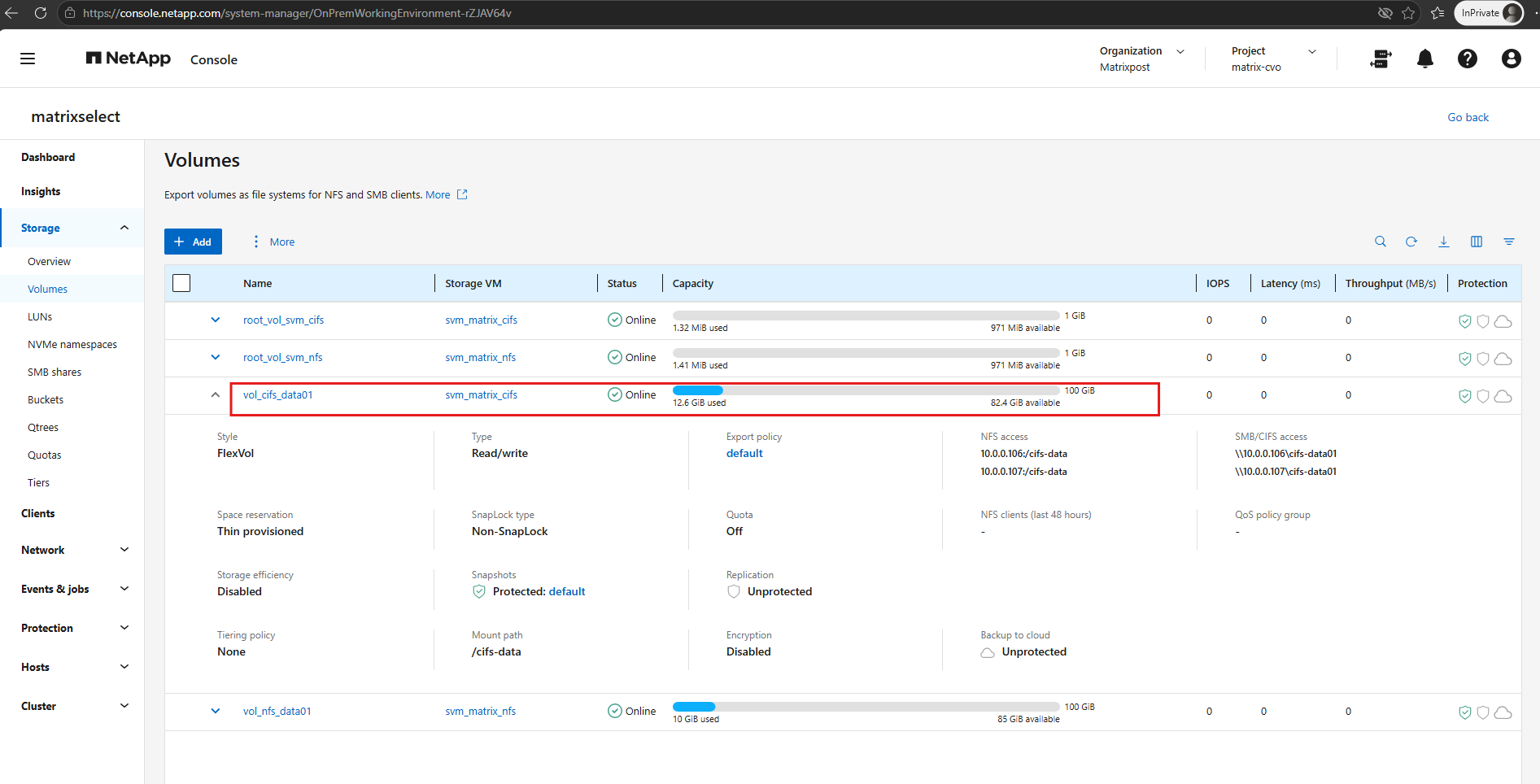Collapse the vol_cifs_data01 details
1540x784 pixels.
point(216,394)
